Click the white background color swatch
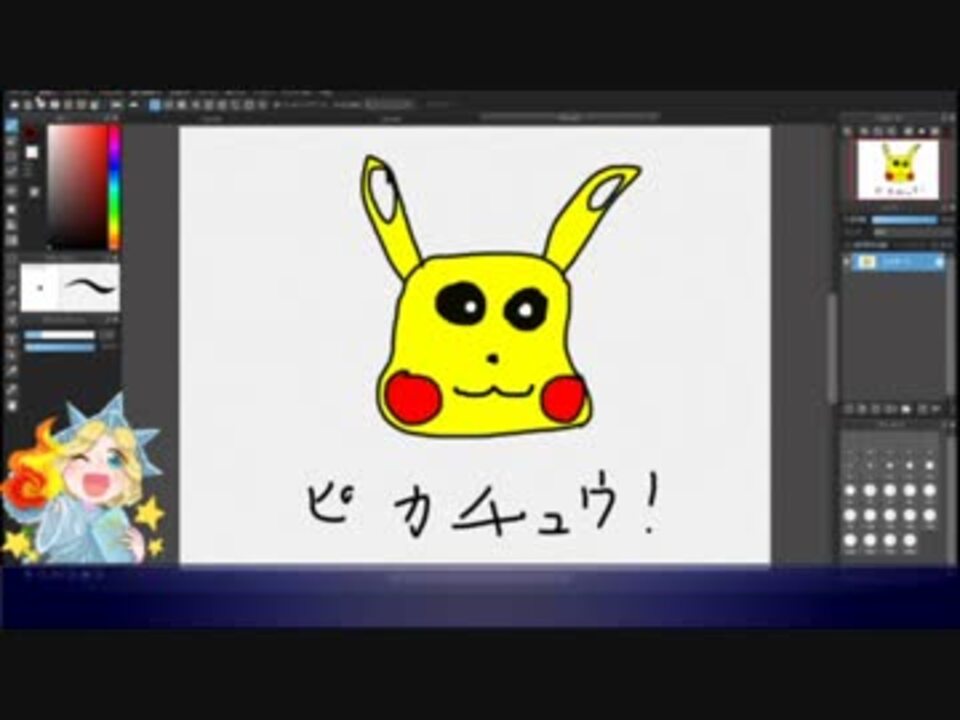The image size is (960, 720). (32, 152)
